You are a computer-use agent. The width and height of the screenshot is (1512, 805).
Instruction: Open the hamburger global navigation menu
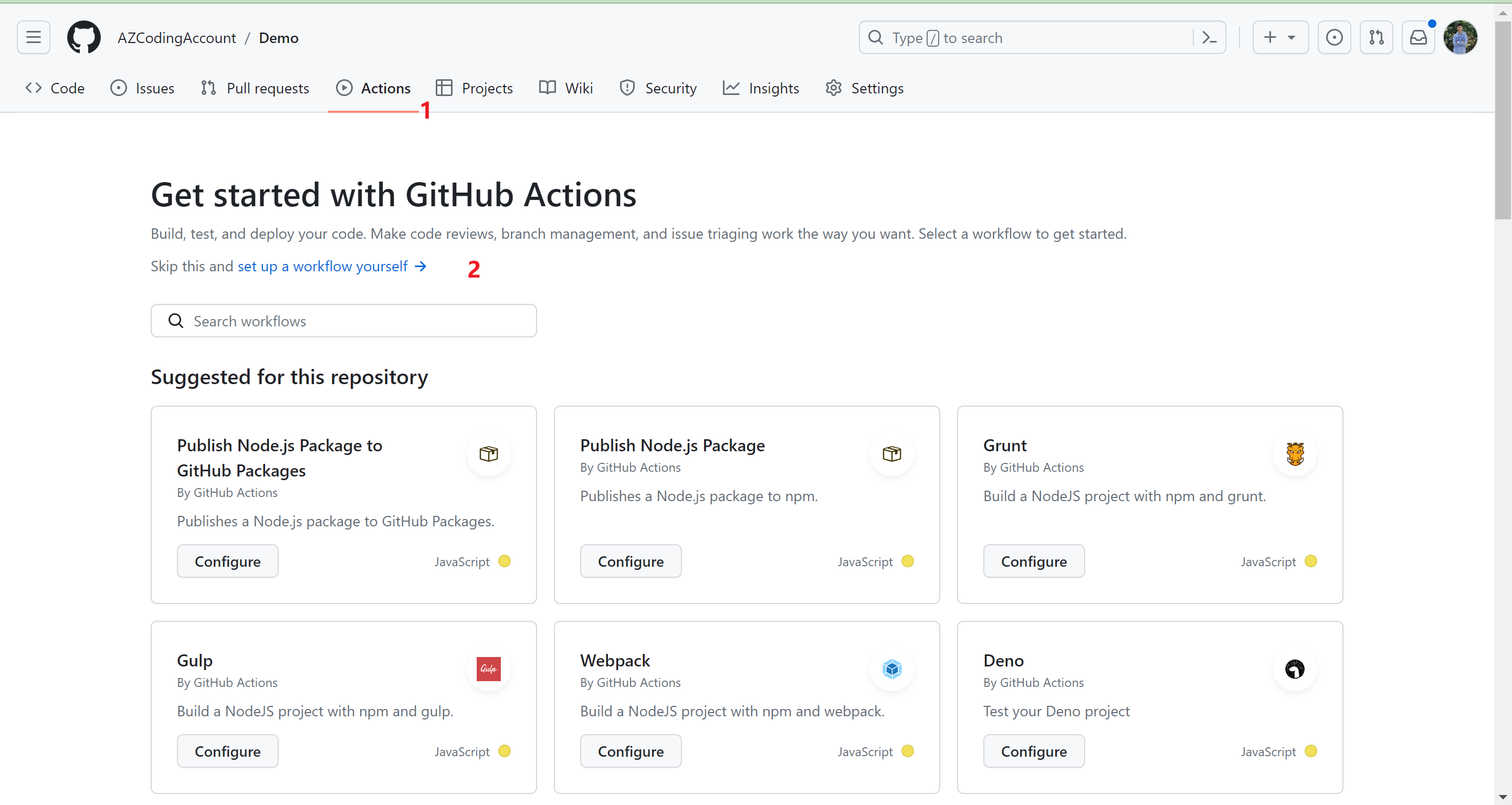pos(34,38)
